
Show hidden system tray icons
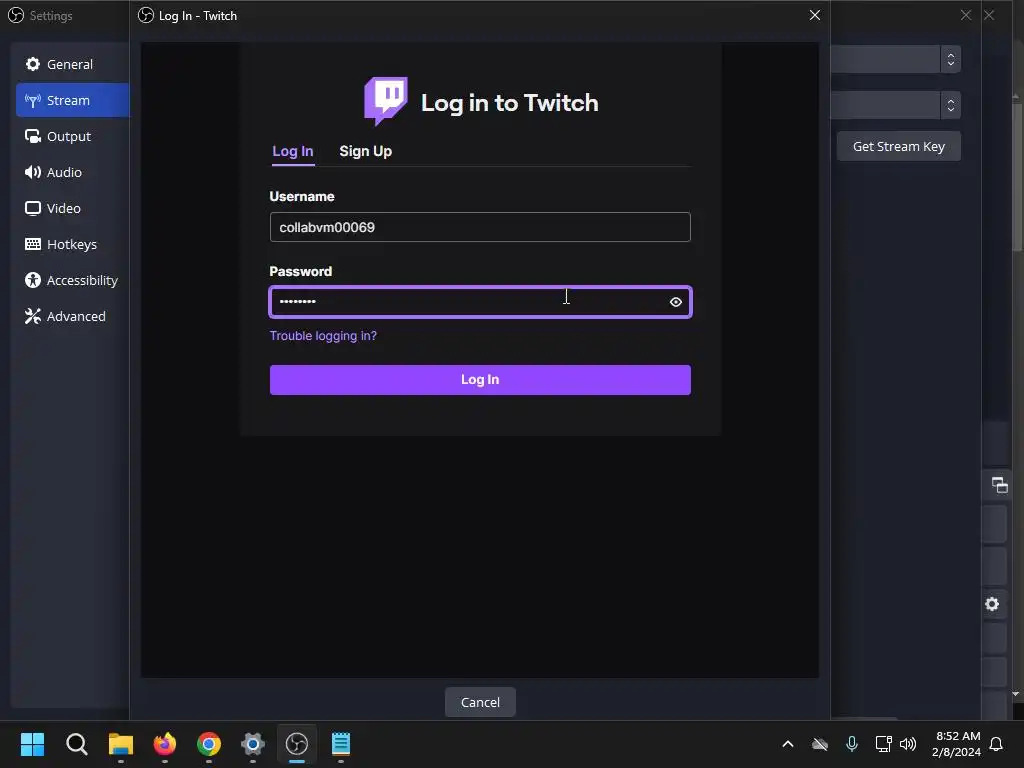(788, 744)
